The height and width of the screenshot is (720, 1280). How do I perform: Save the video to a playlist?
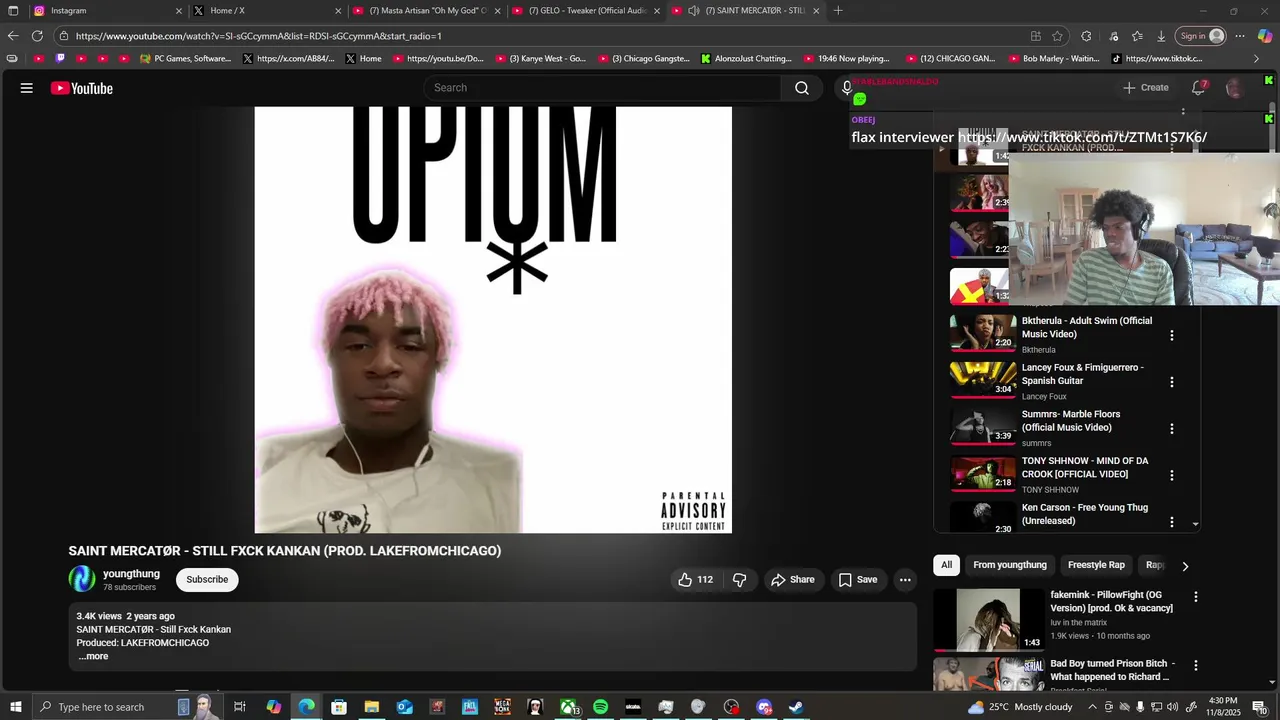tap(858, 580)
